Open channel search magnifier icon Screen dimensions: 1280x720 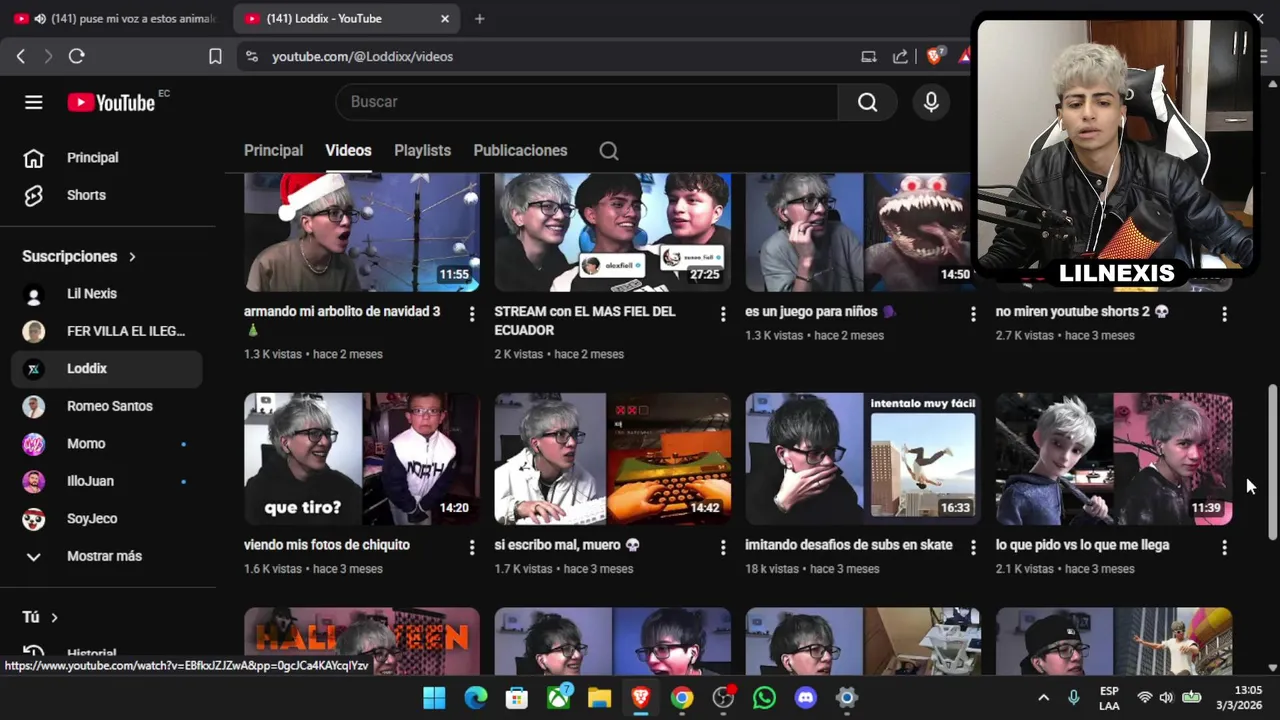(609, 151)
